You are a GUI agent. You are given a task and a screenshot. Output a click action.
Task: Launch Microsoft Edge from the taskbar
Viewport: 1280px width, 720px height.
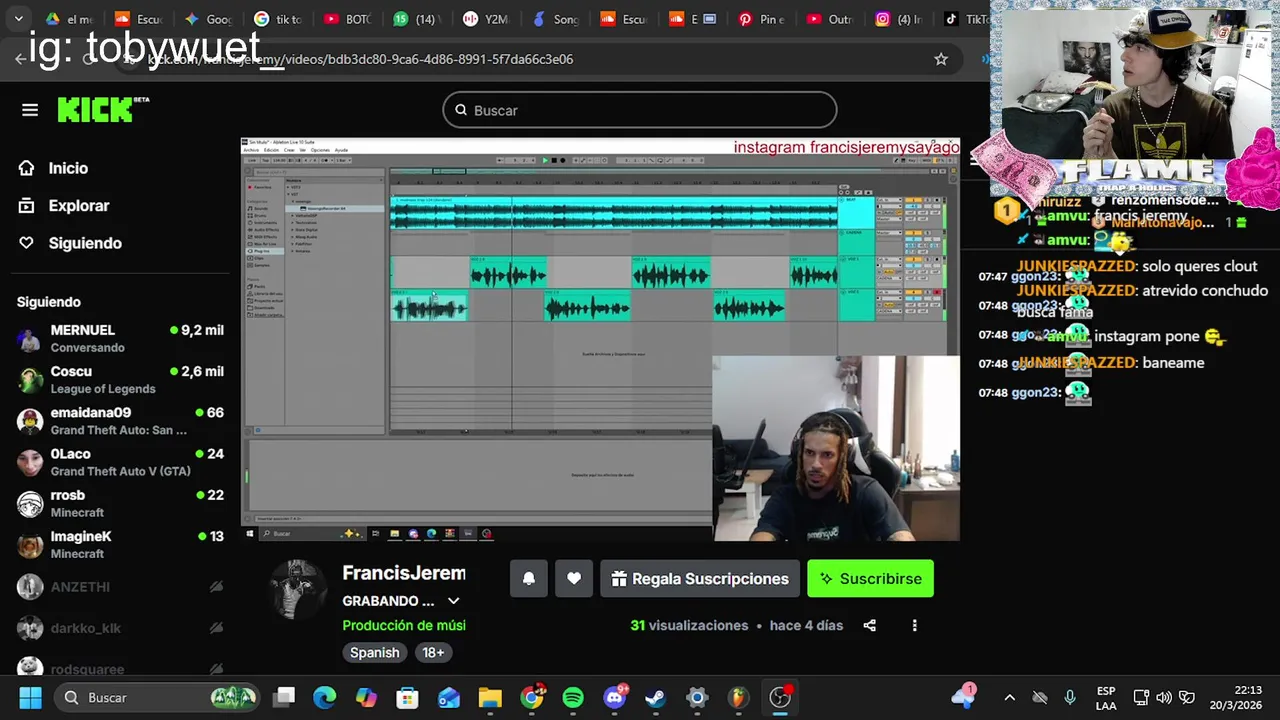click(x=325, y=697)
